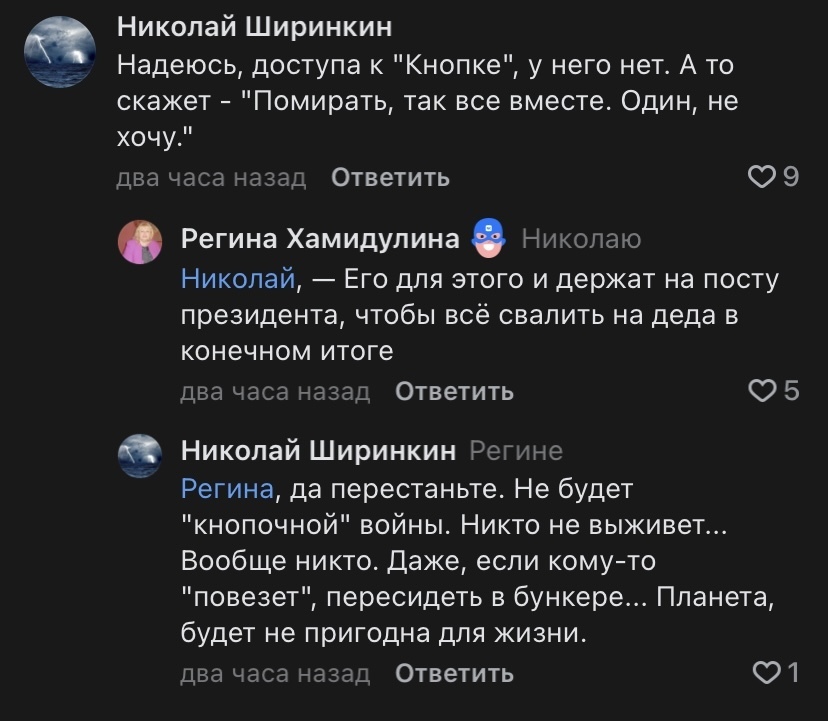
Task: Click the timestamp under Регина Хамидулина's reply
Action: tap(275, 391)
